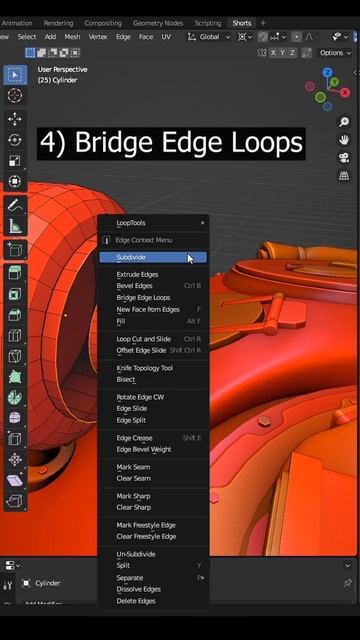Screen dimensions: 360x640
Task: Select the Select Box tool
Action: coord(15,75)
